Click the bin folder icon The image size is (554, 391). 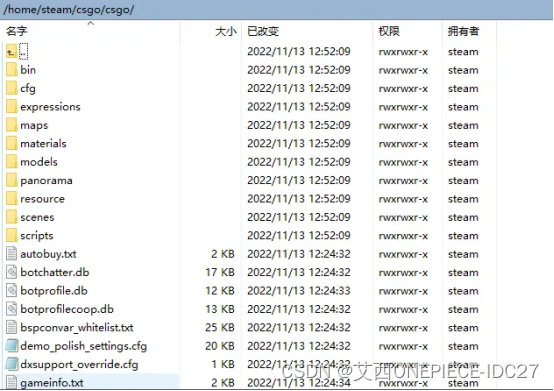(x=11, y=70)
